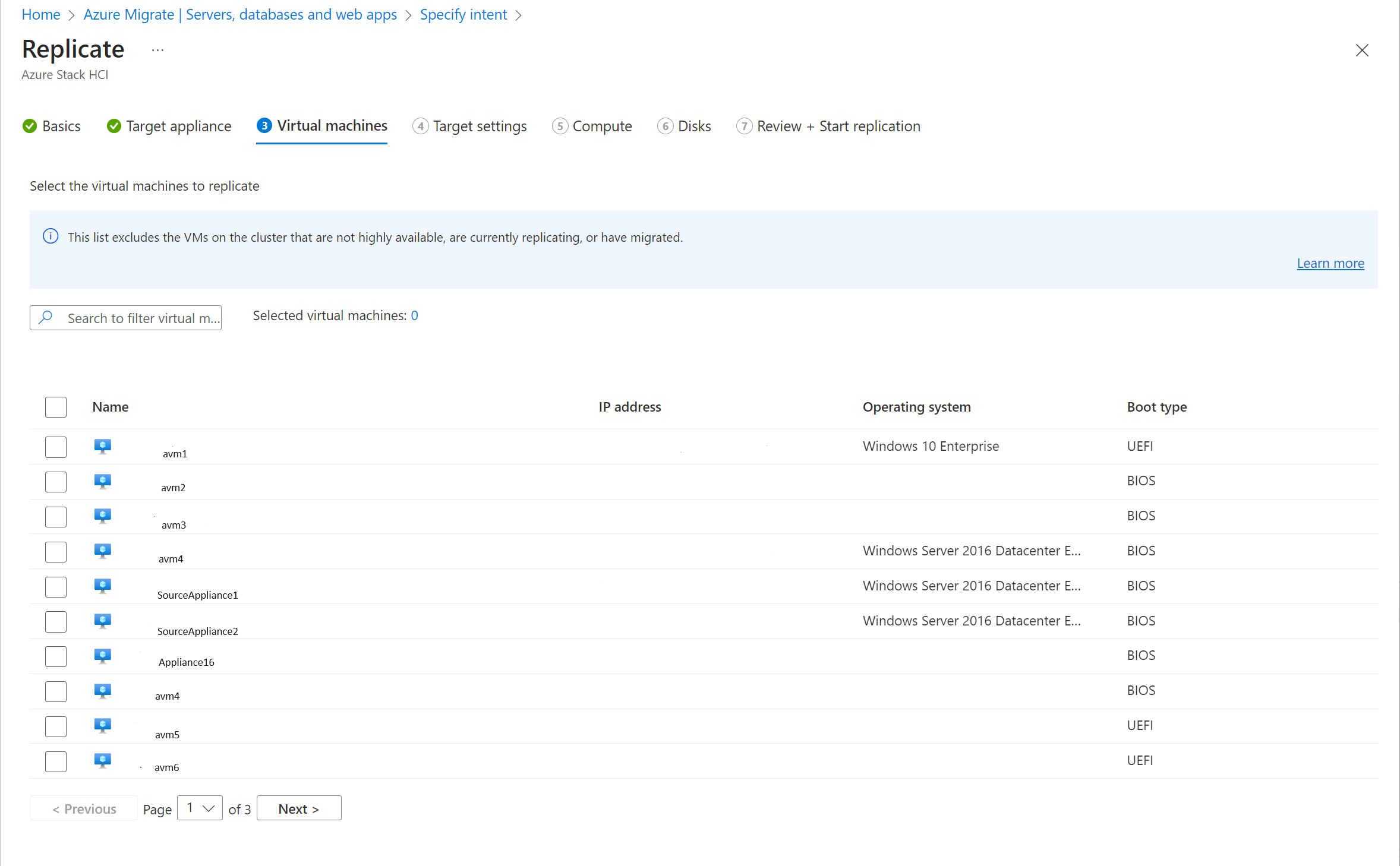
Task: Switch to the Target settings tab
Action: coord(469,127)
